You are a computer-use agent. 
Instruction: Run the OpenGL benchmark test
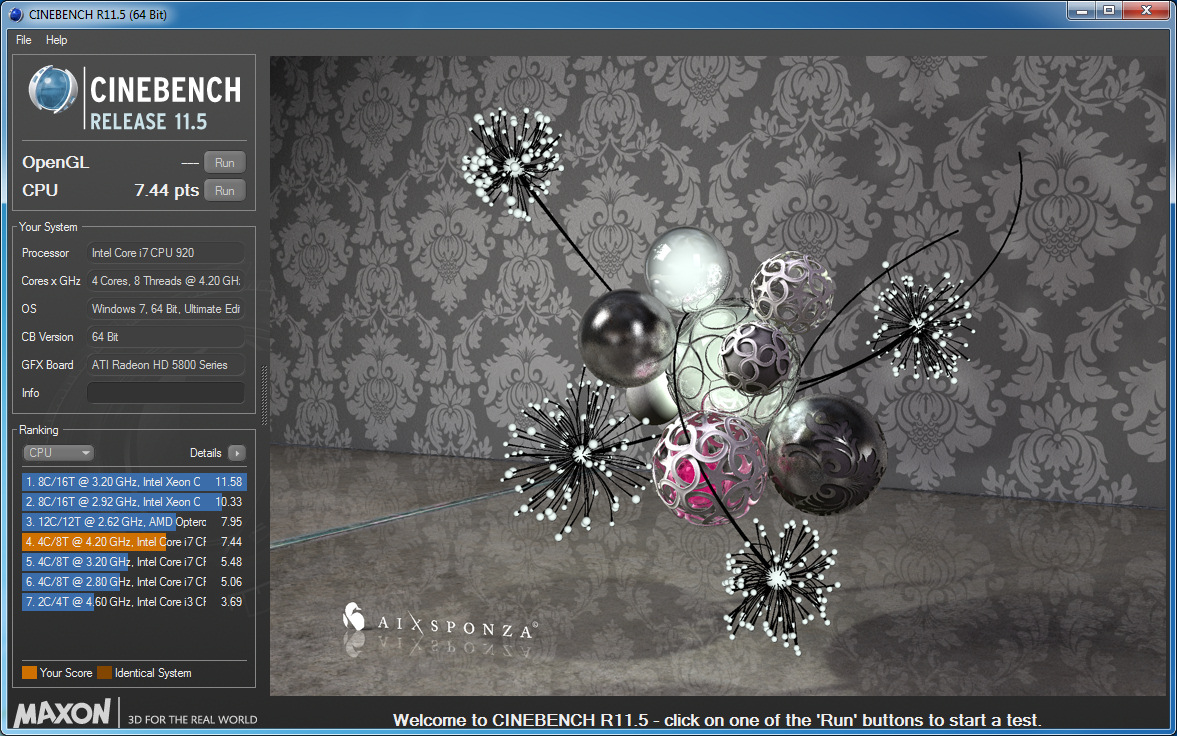224,163
